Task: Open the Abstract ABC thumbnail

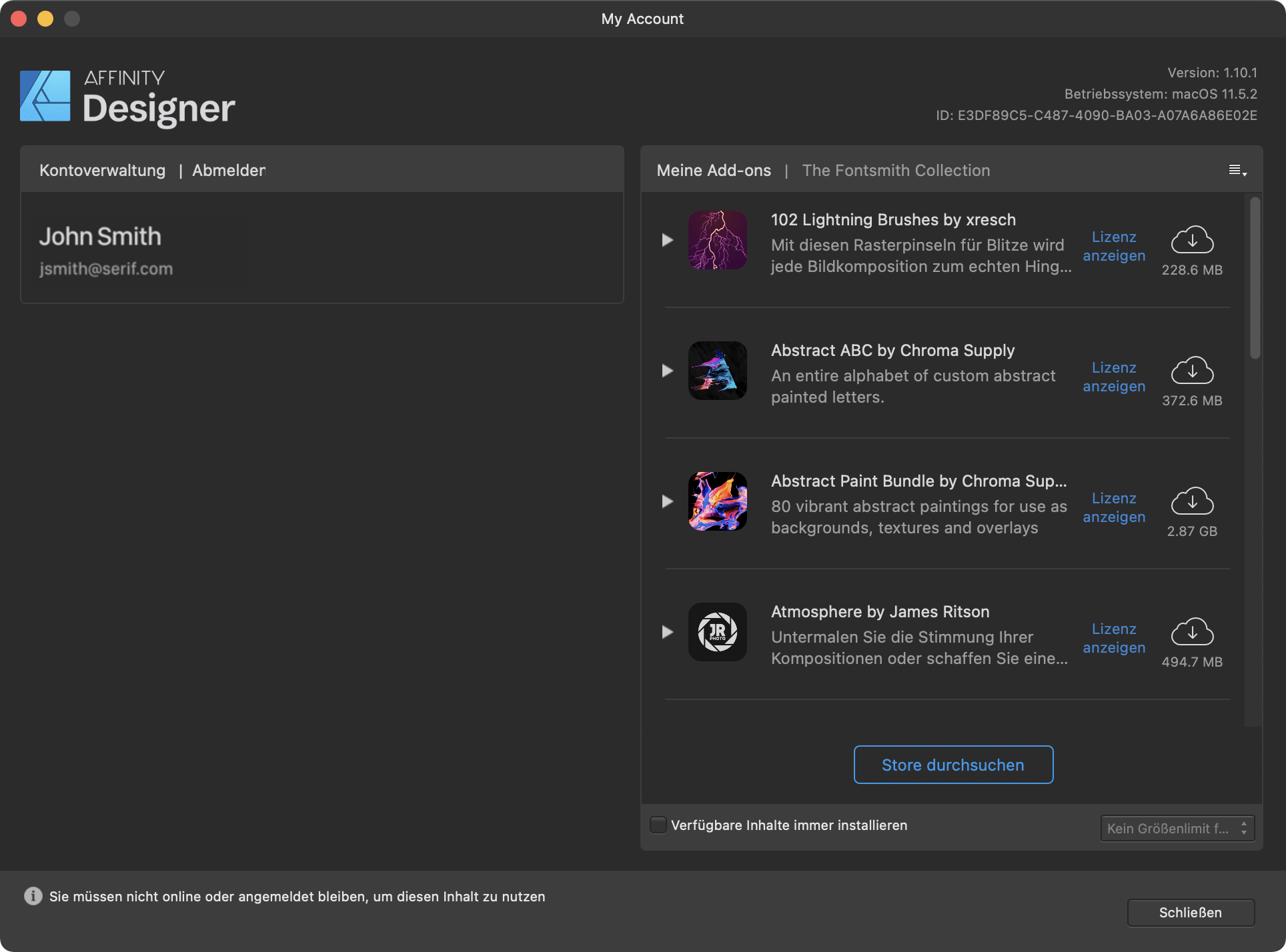Action: [718, 371]
